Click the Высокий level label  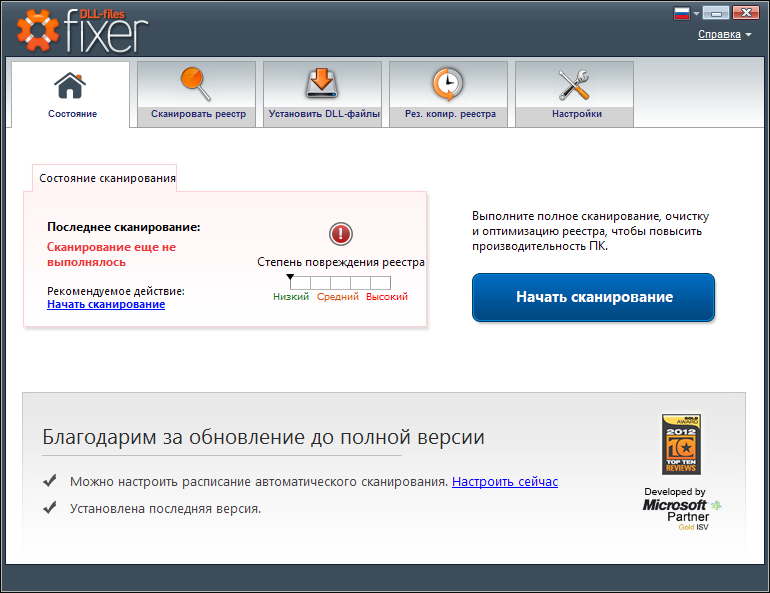point(386,296)
